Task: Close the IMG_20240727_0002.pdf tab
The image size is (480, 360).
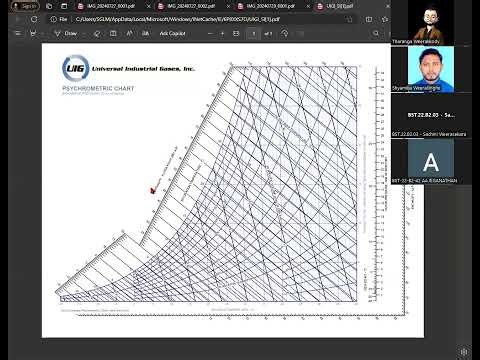Action: coord(228,6)
